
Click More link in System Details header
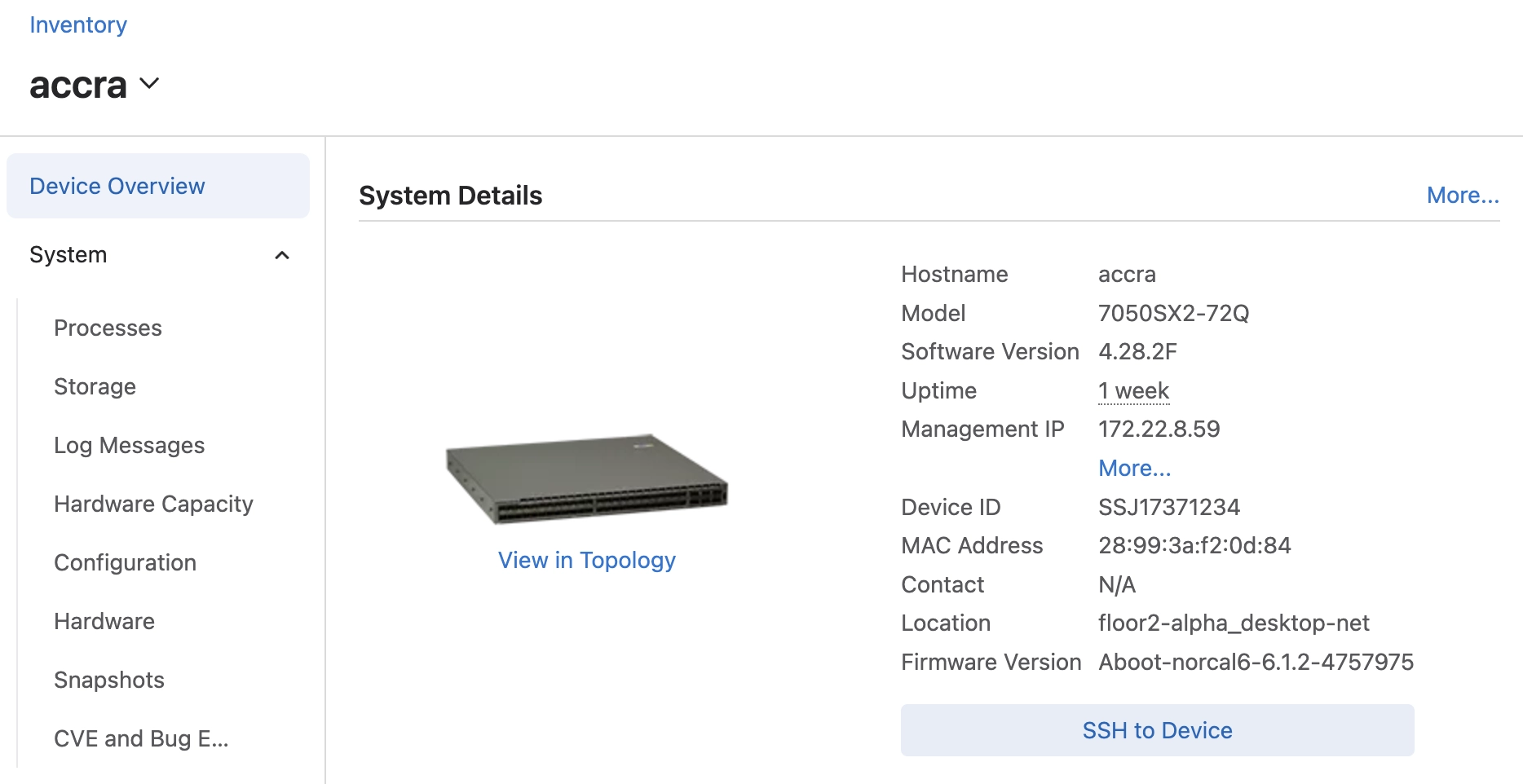tap(1462, 196)
